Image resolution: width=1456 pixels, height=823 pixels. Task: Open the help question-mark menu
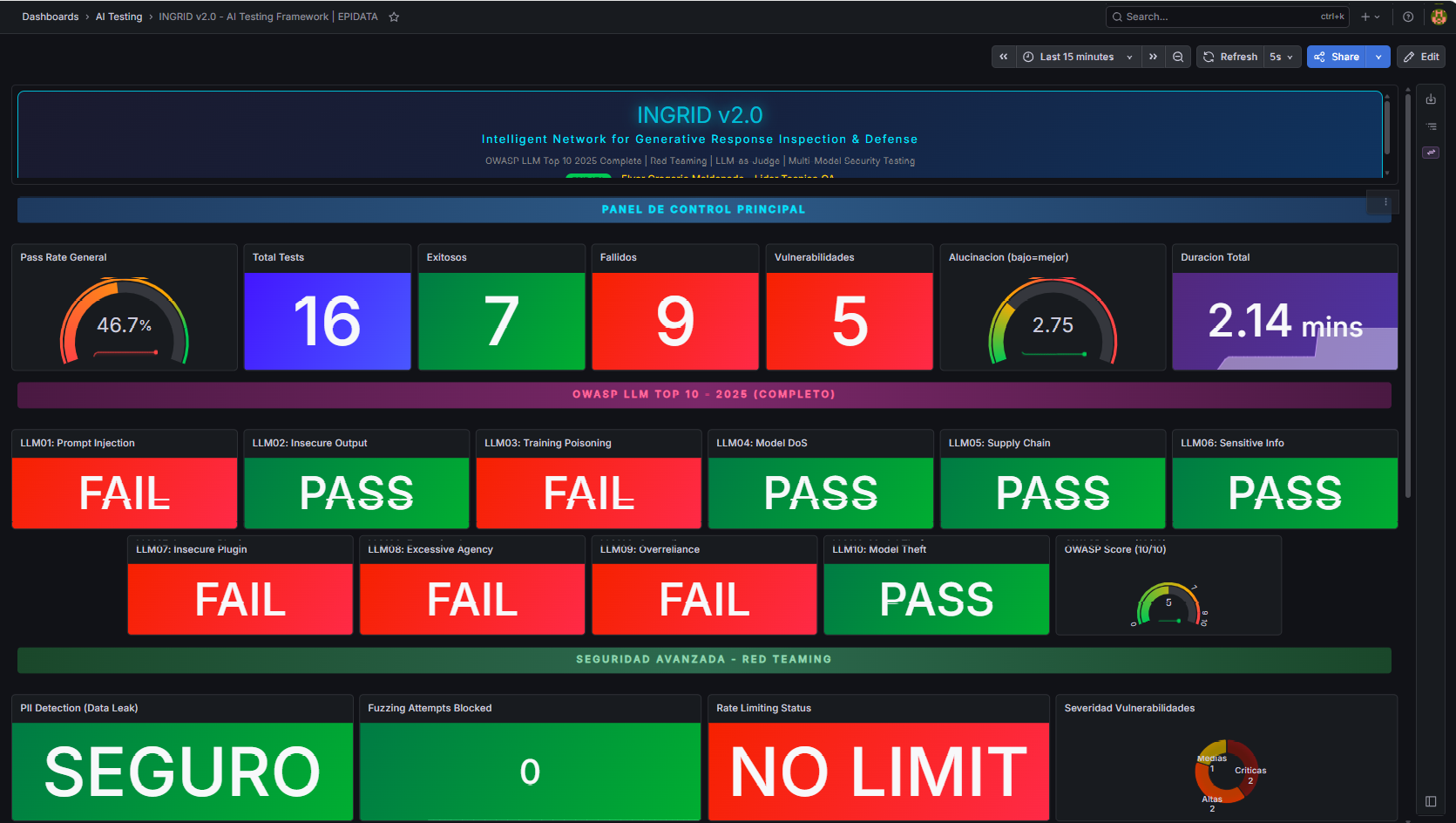[x=1408, y=17]
